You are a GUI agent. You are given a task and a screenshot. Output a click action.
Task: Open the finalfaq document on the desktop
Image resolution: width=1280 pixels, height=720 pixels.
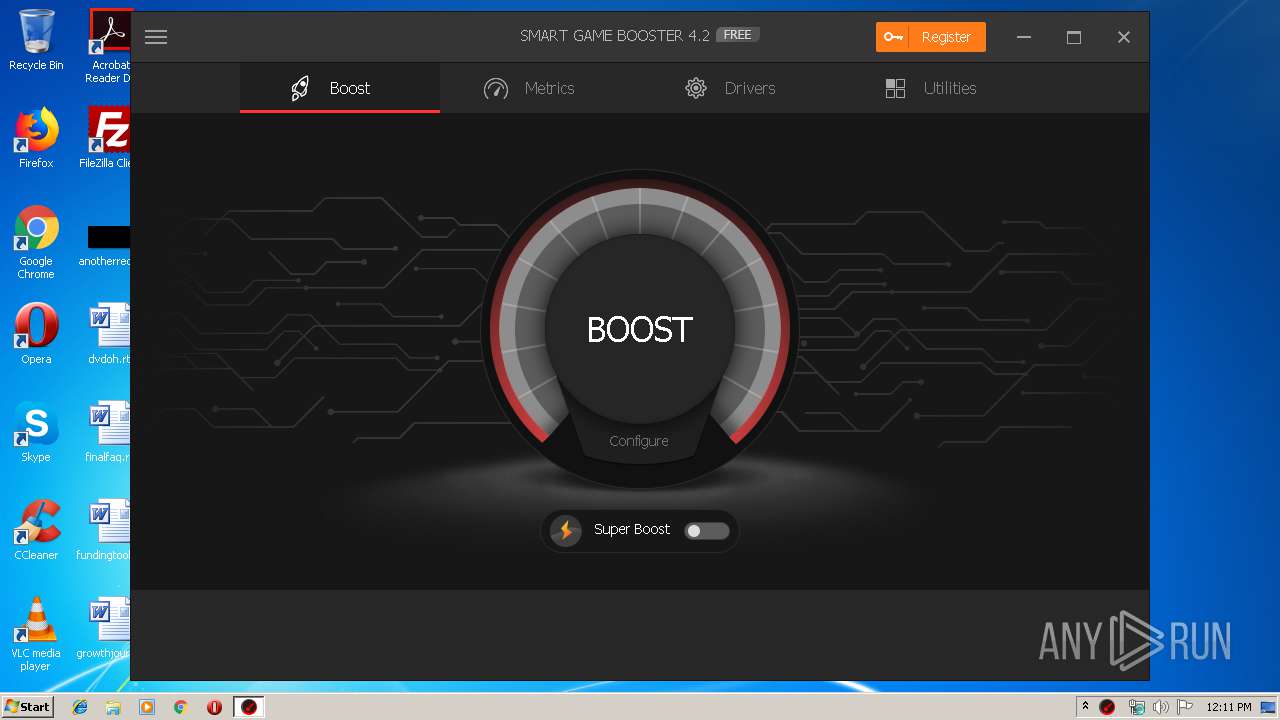[108, 433]
